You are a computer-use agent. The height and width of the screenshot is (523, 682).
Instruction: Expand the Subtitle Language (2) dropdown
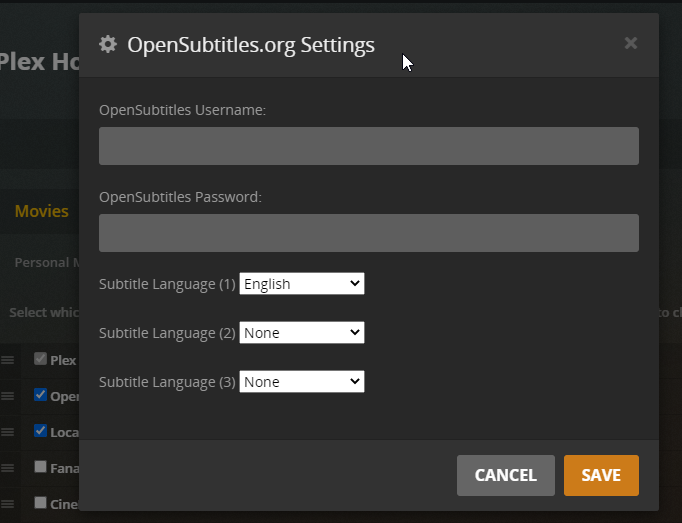[x=302, y=333]
